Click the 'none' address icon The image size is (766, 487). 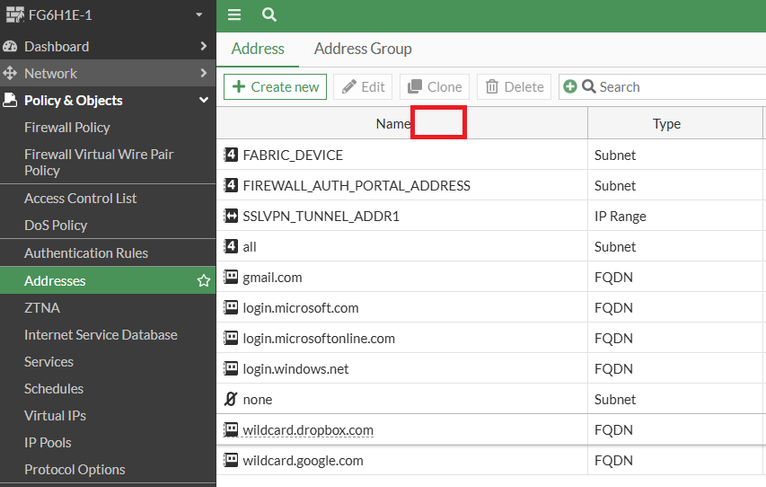[231, 399]
